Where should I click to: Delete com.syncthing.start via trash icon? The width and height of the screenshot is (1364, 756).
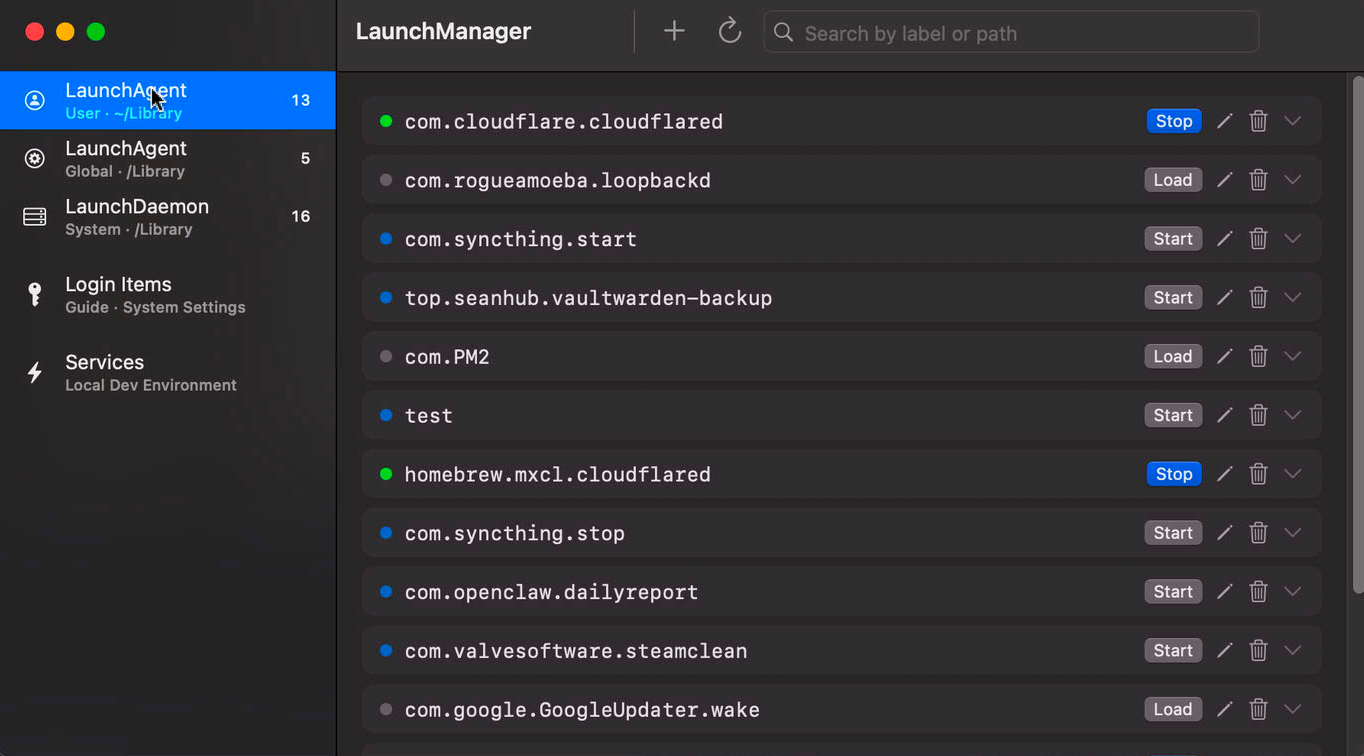(x=1259, y=239)
